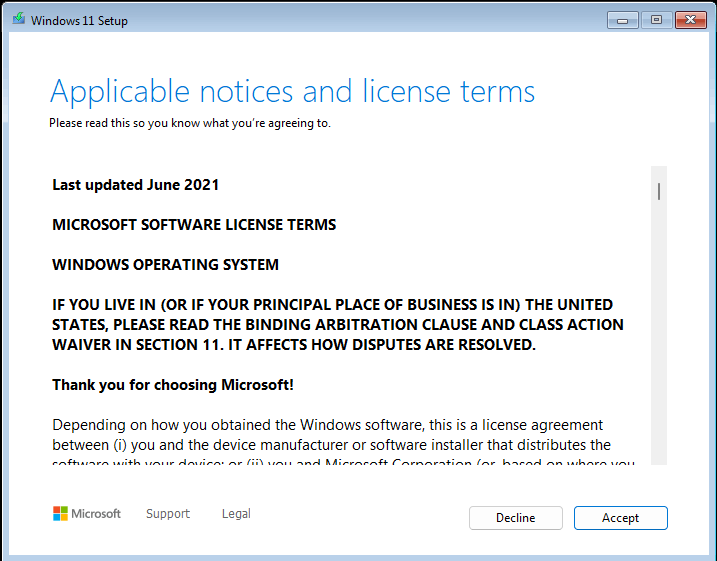Open the Legal link
The height and width of the screenshot is (561, 717).
236,513
